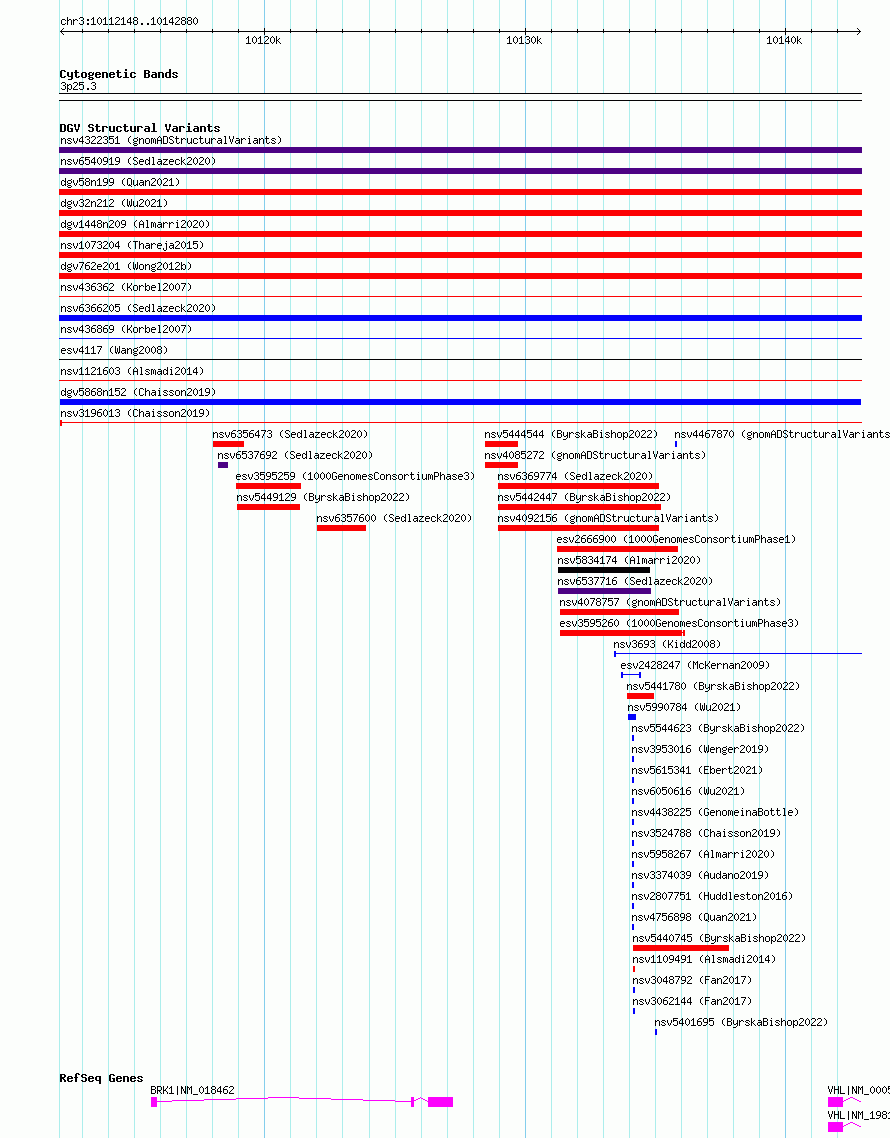Select the esv3595259 1000GenomesConsortiumPhase3 label
890x1138 pixels.
pos(355,477)
